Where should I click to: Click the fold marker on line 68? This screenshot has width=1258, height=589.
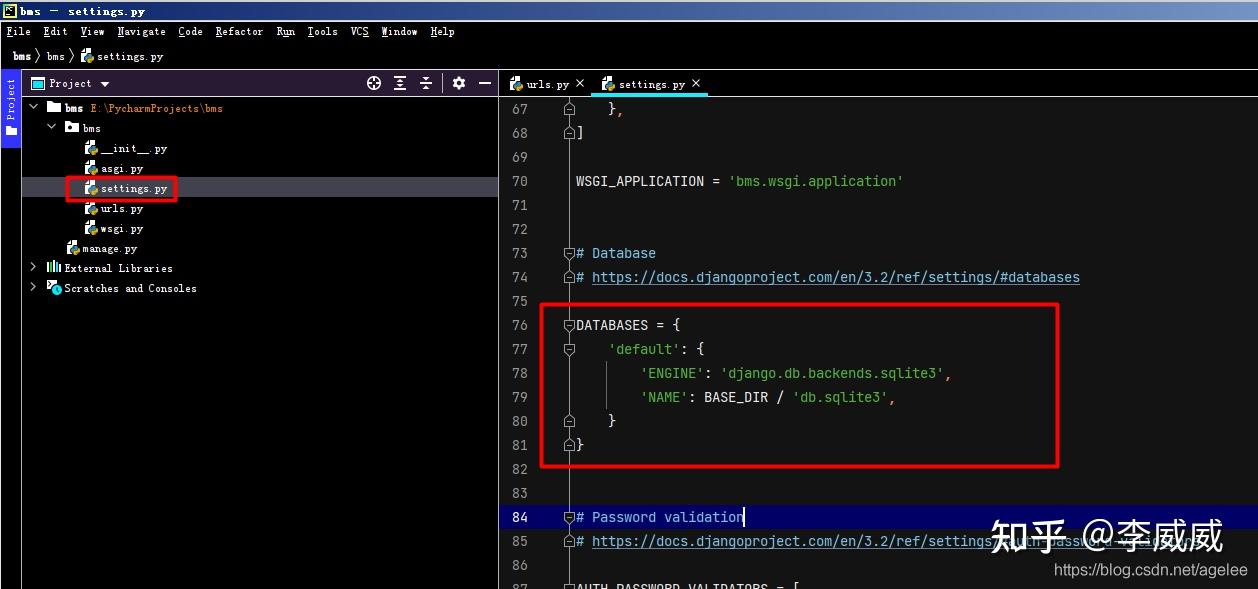click(569, 132)
